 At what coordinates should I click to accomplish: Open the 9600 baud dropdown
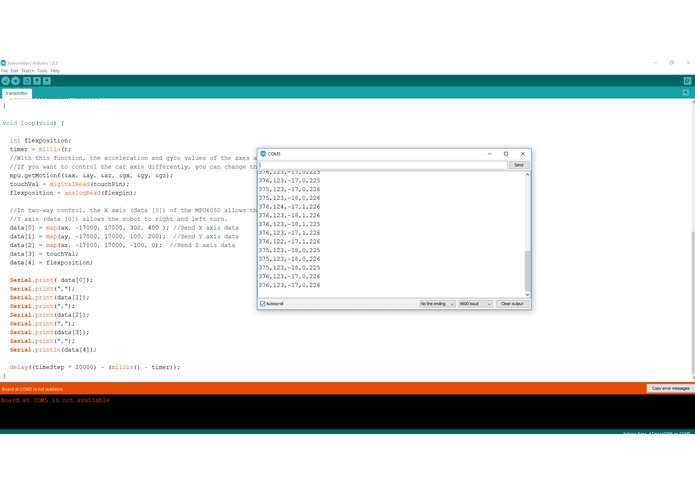pyautogui.click(x=475, y=304)
